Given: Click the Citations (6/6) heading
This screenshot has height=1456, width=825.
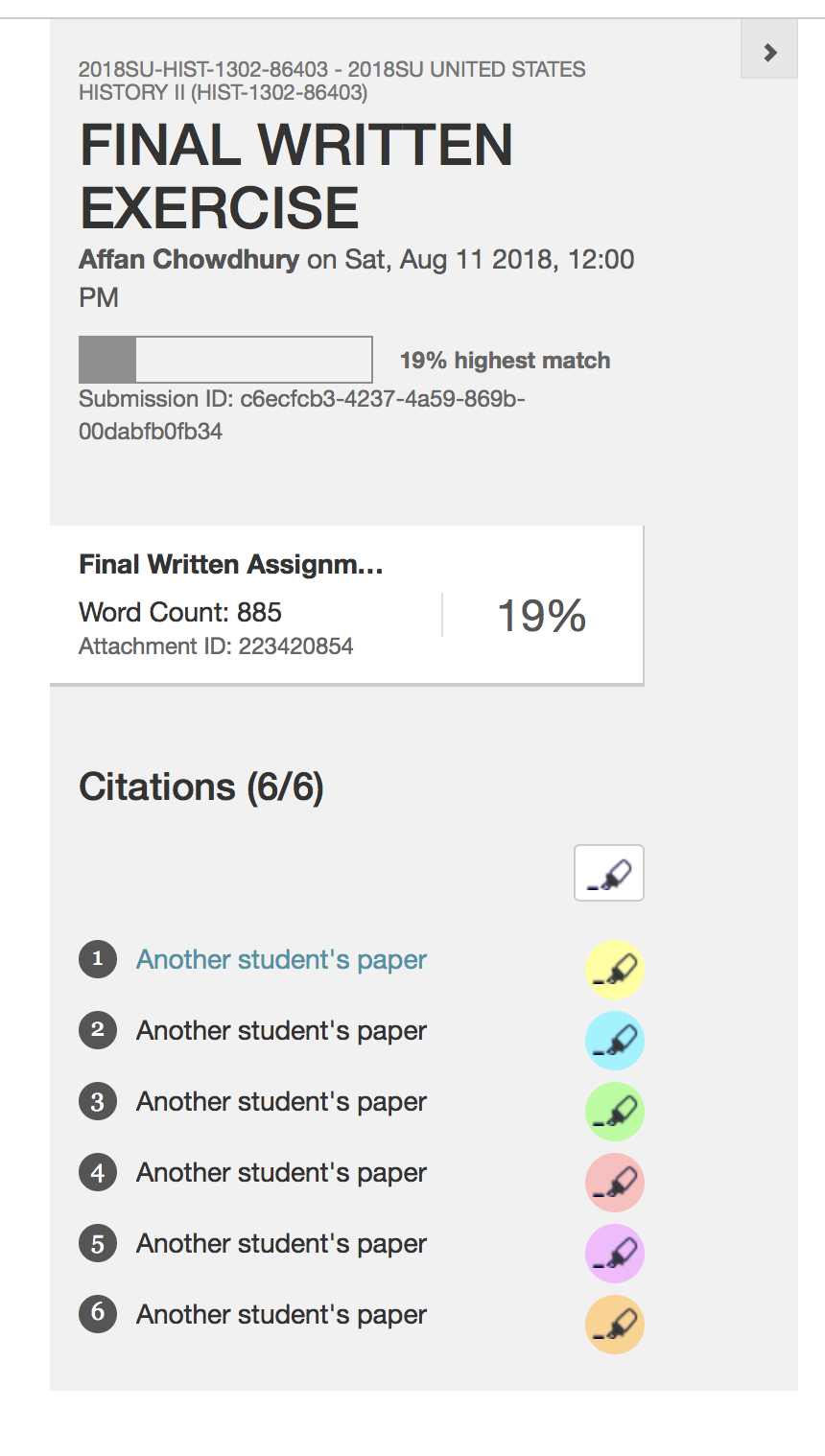Looking at the screenshot, I should pyautogui.click(x=201, y=787).
